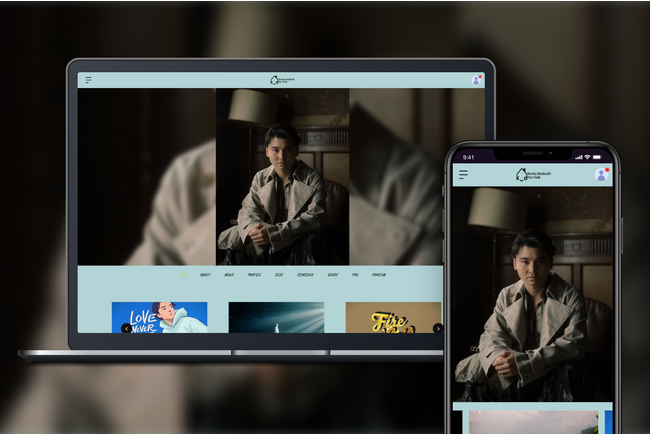Open the Fire carousel thumbnail
Image resolution: width=650 pixels, height=434 pixels.
pos(394,318)
